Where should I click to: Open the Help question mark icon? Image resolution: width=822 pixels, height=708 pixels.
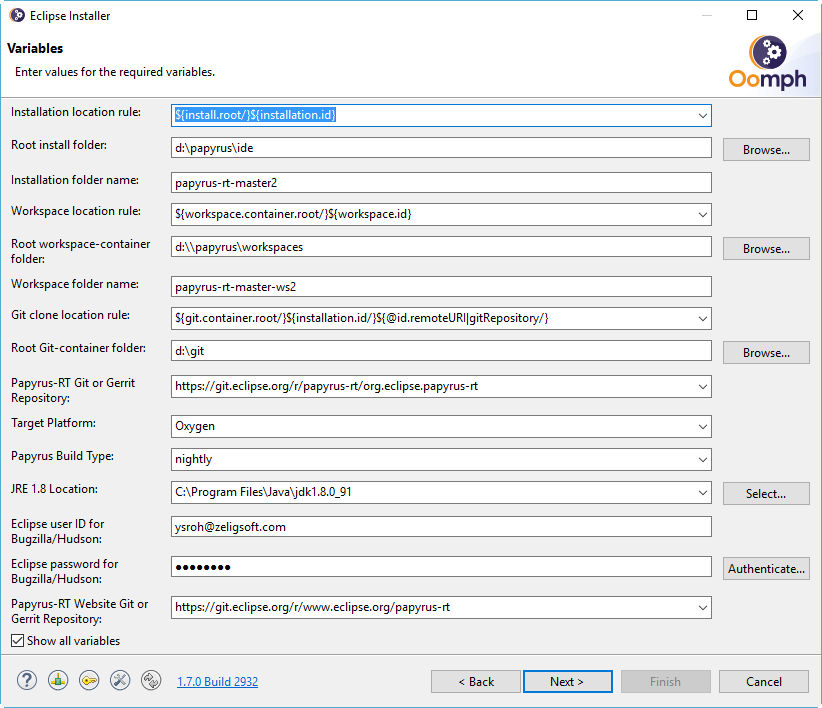(x=27, y=681)
